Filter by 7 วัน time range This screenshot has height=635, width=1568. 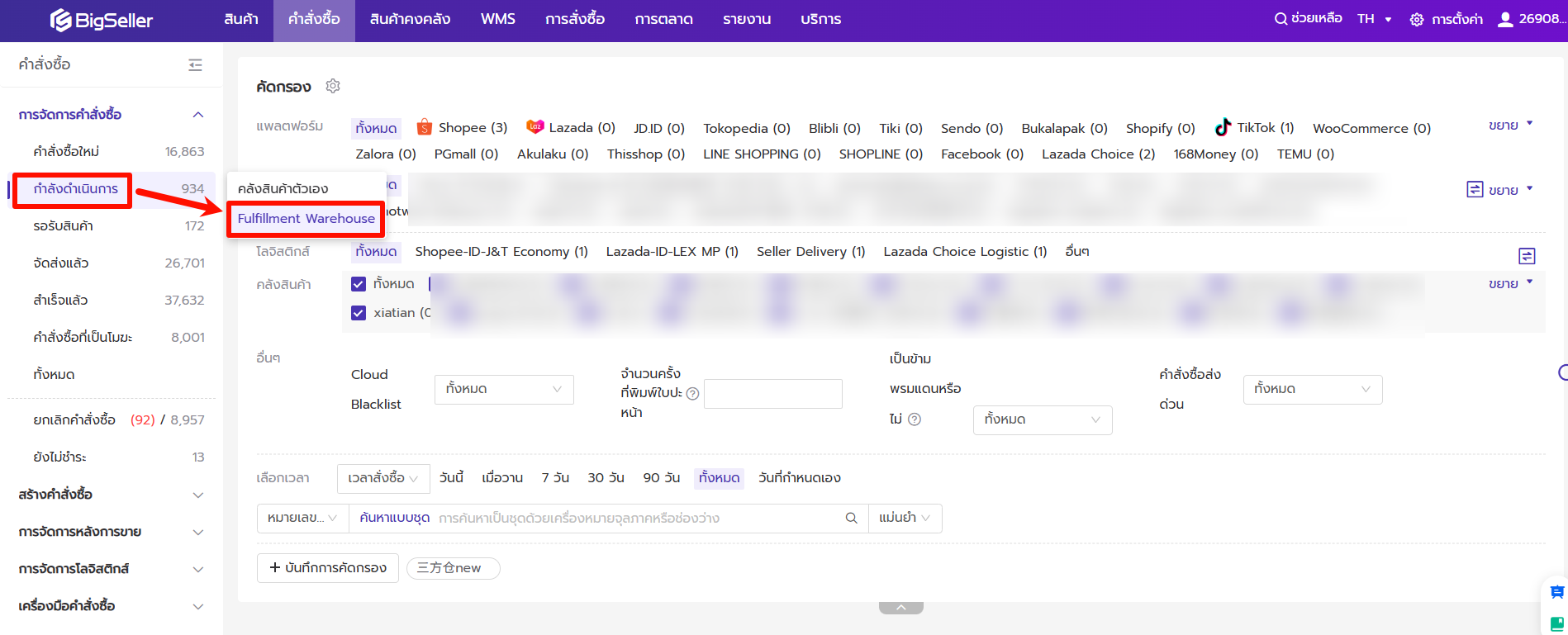tap(555, 478)
